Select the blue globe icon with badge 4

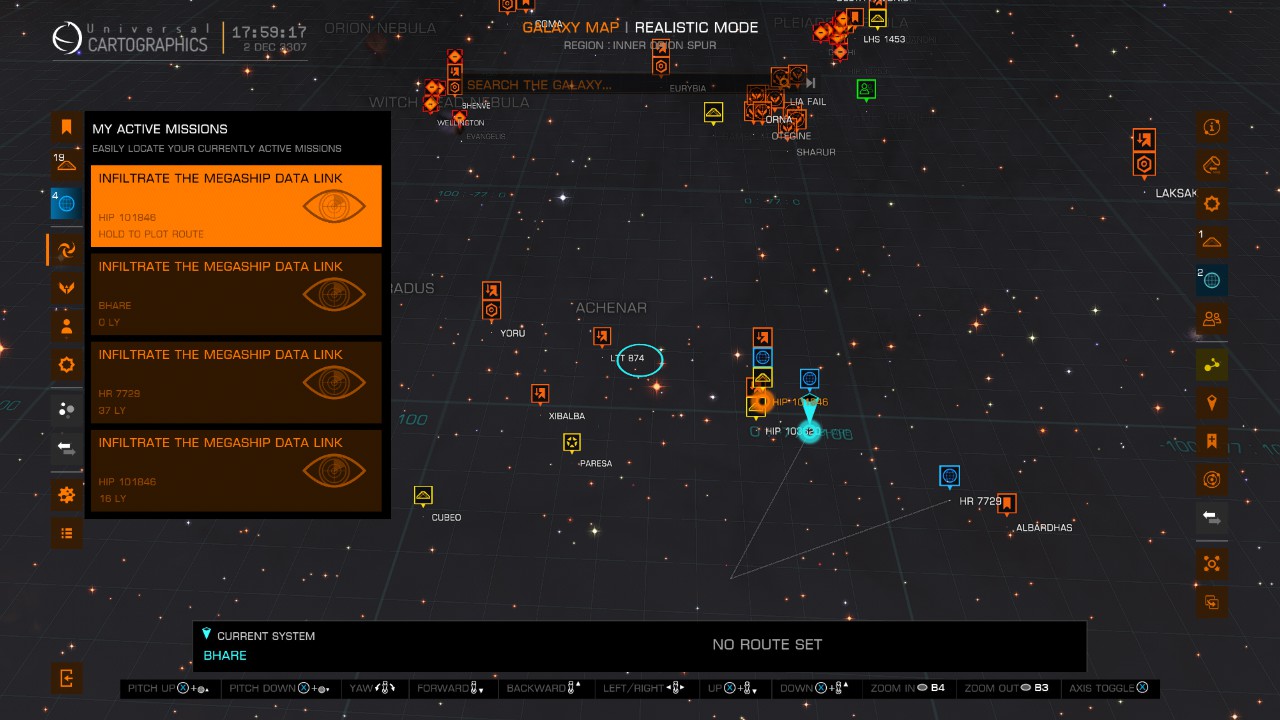pos(67,203)
